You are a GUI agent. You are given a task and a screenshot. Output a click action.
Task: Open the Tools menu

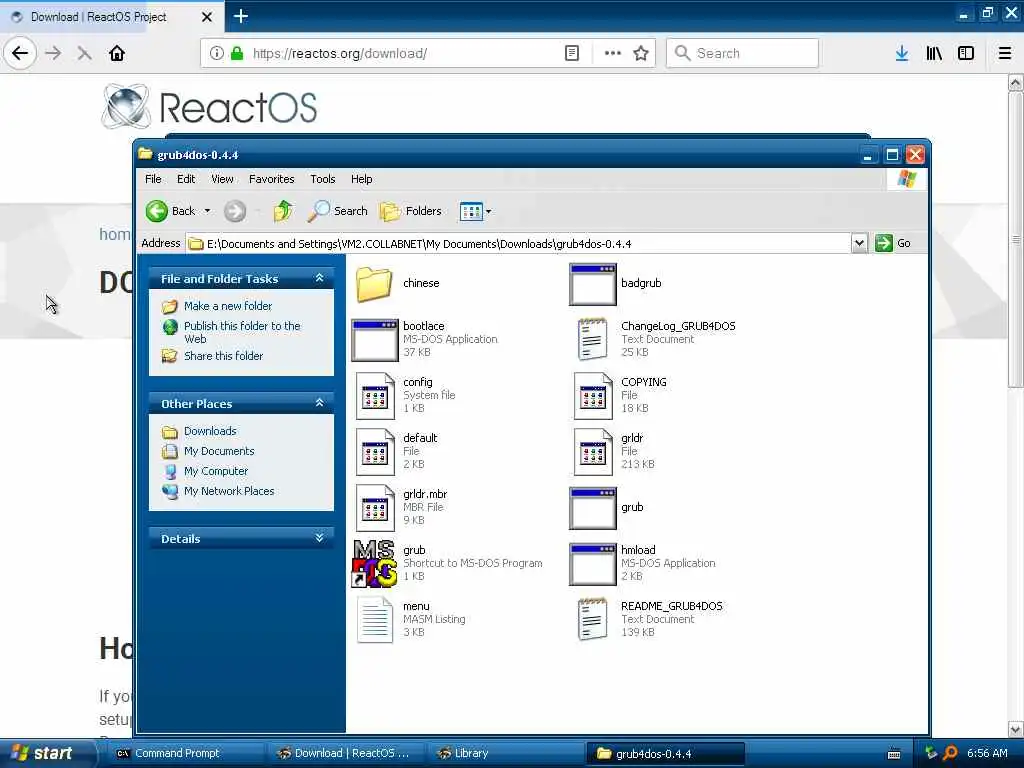click(x=323, y=179)
